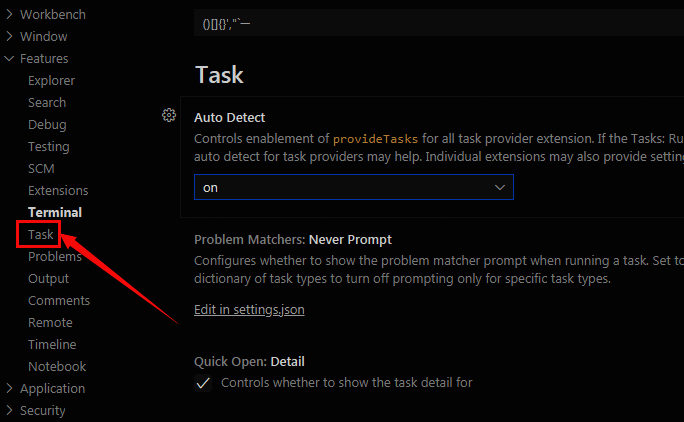
Task: Open Edit in settings.json link
Action: [x=249, y=310]
